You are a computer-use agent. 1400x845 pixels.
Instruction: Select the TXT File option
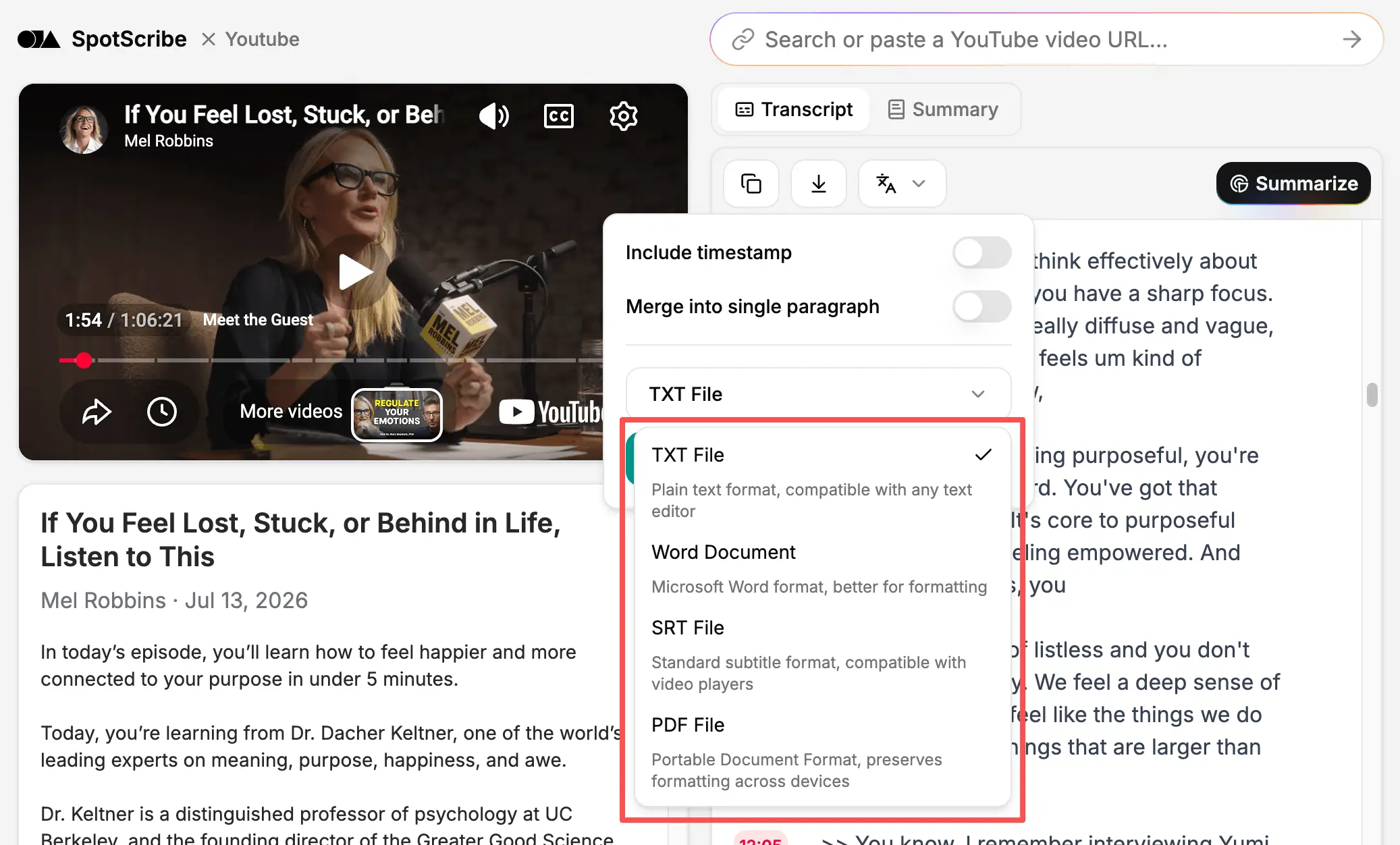(x=822, y=482)
